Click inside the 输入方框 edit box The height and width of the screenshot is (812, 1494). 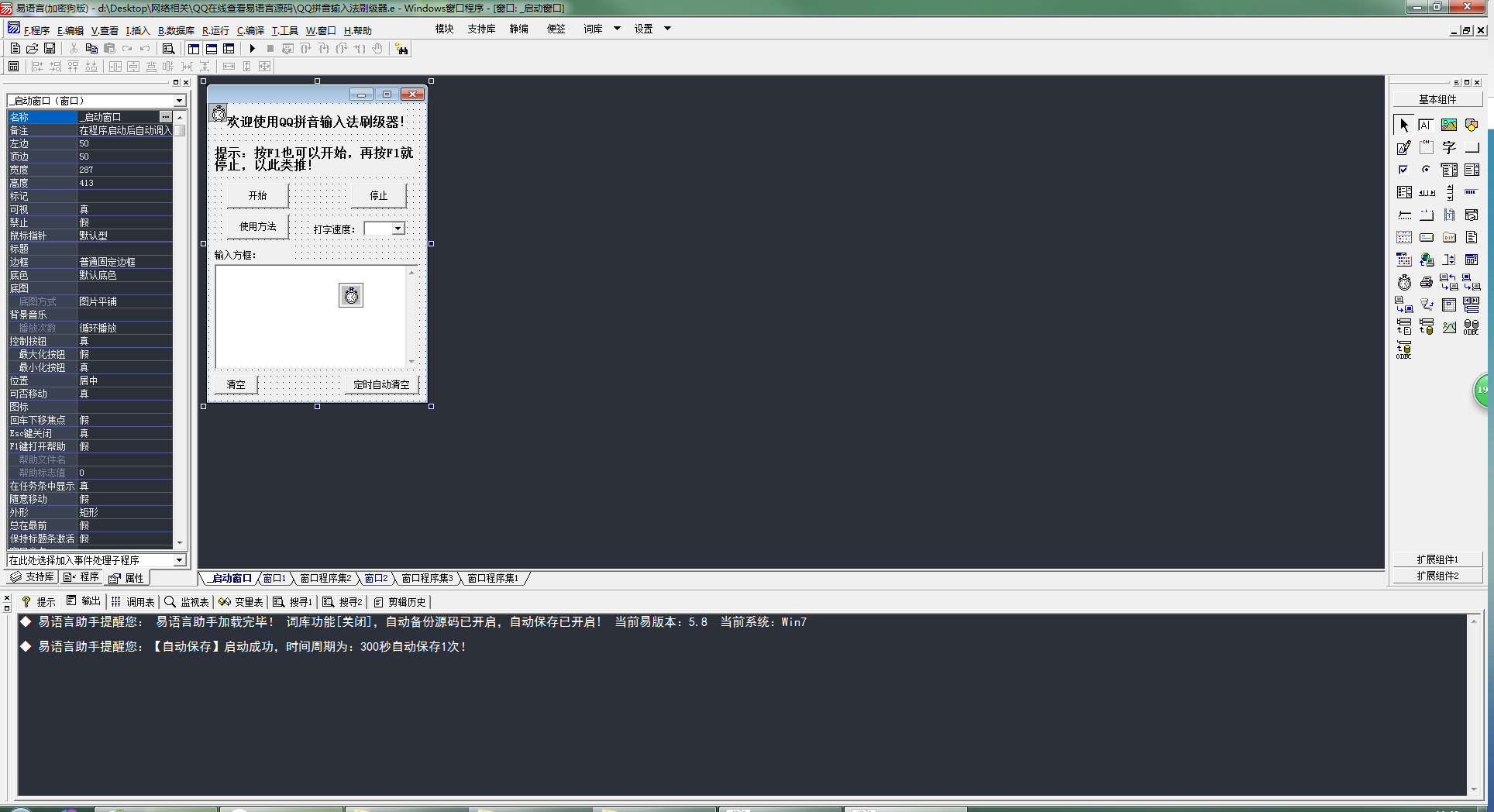coord(310,317)
